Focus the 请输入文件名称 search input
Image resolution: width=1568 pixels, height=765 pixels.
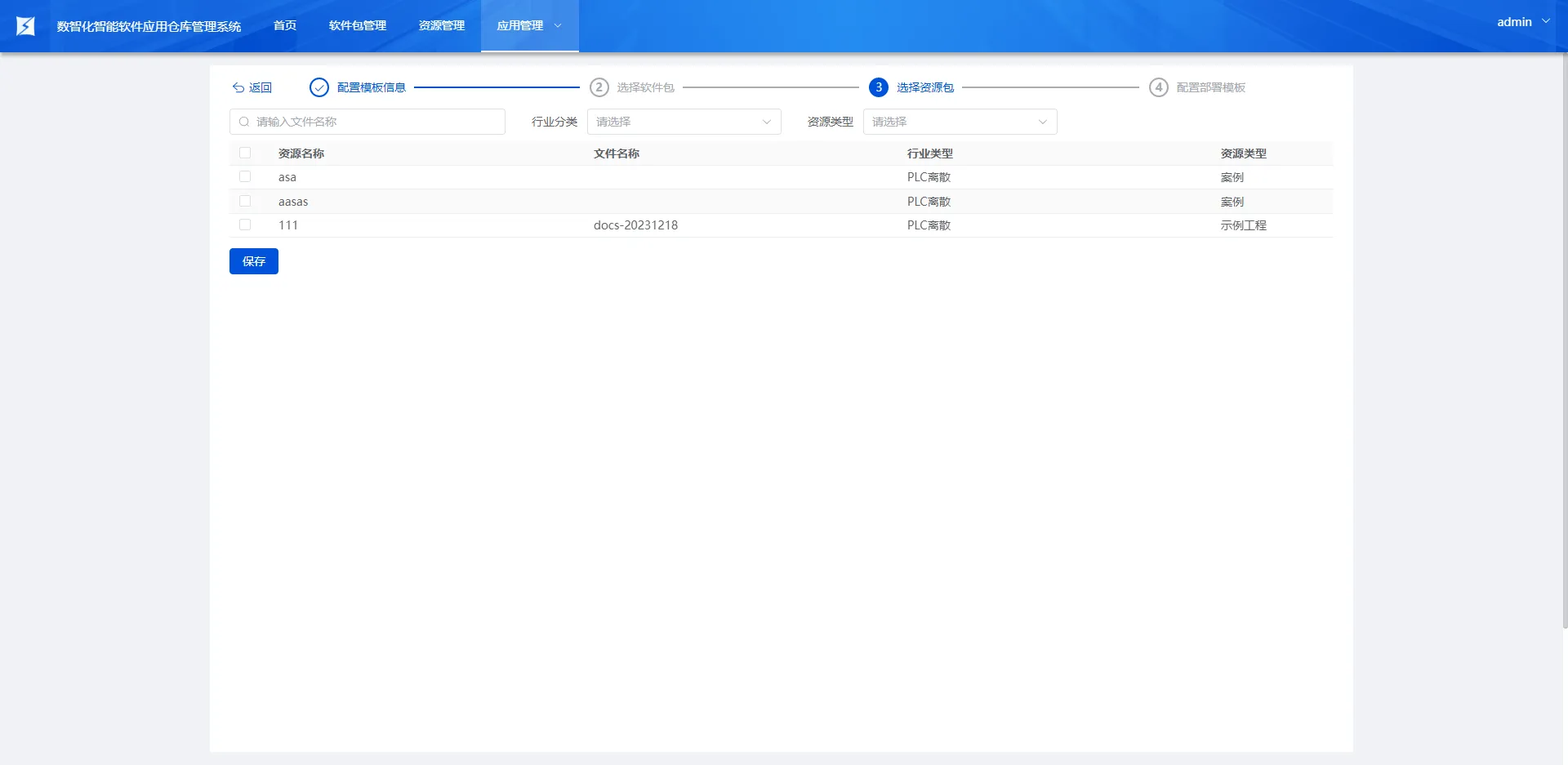click(x=367, y=122)
